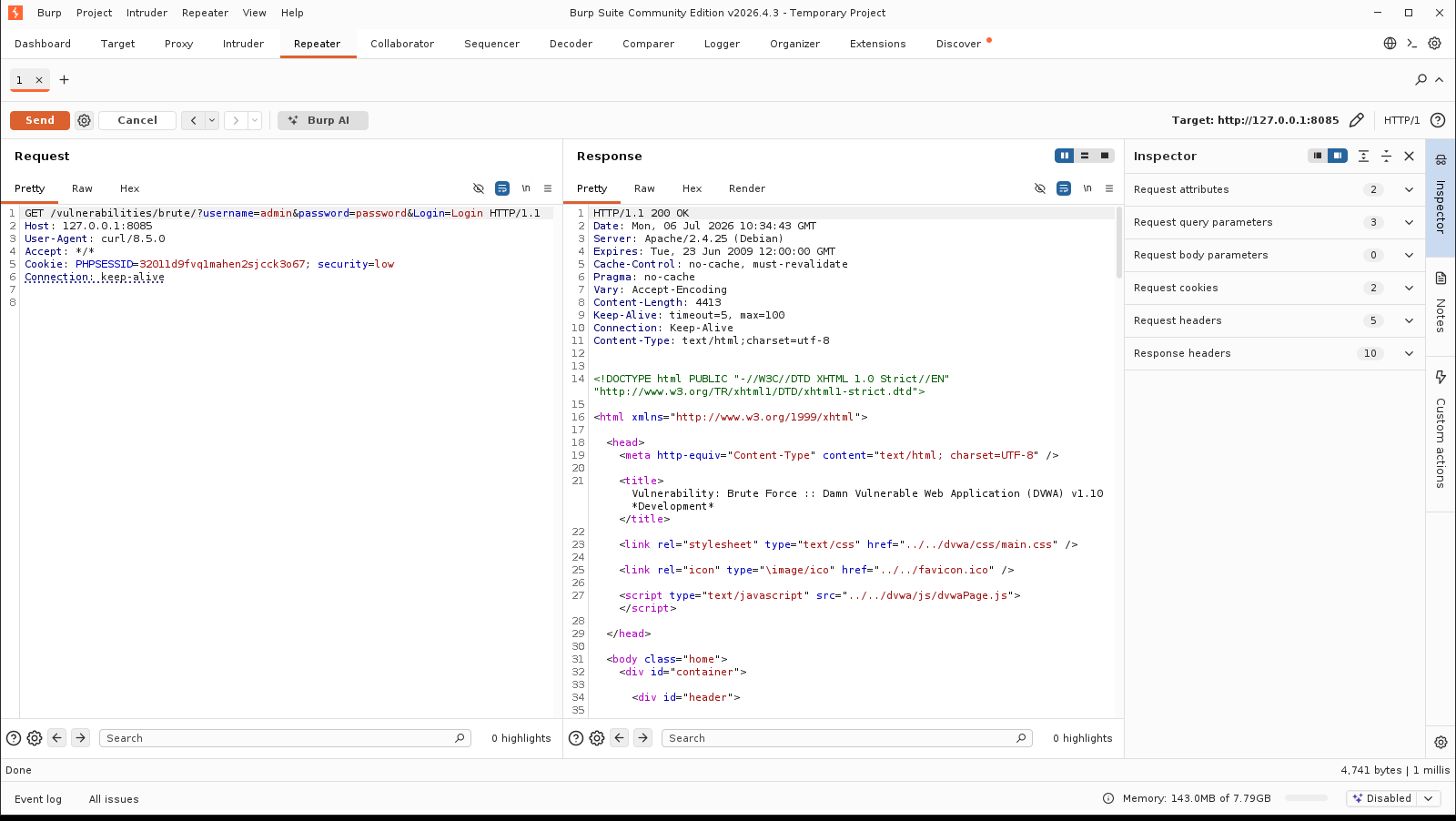
Task: Open All issues in status bar
Action: pos(114,799)
